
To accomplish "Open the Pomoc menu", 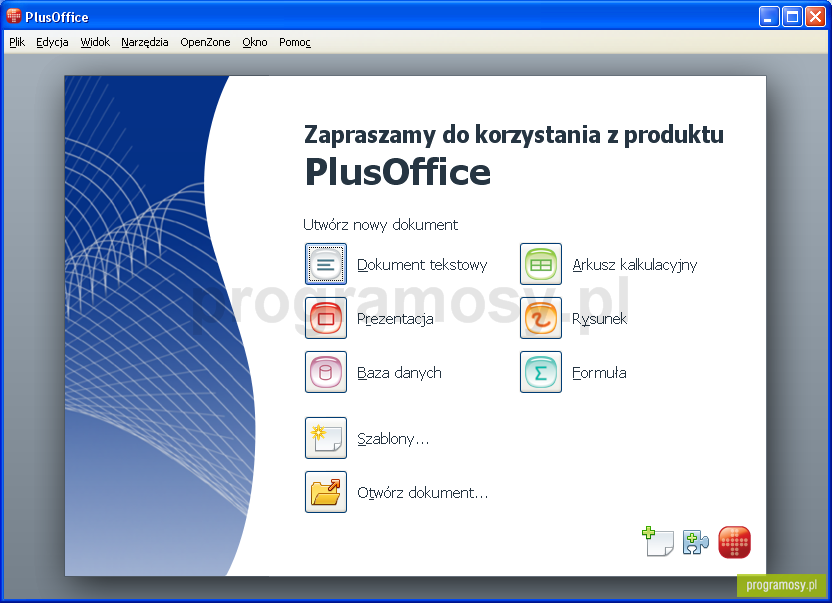I will (295, 42).
